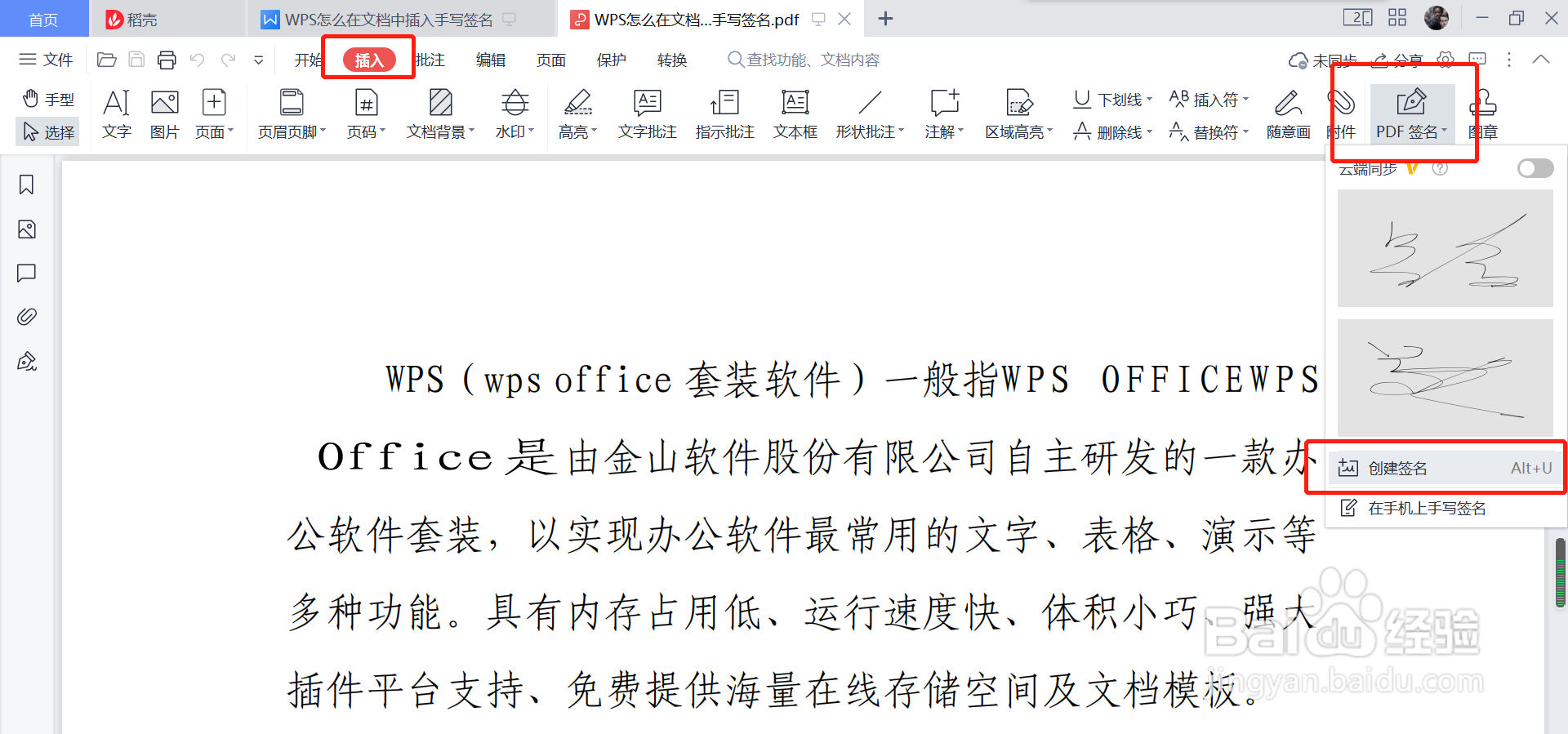Open highlight (高亮) dropdown
Image resolution: width=1568 pixels, height=734 pixels.
(577, 114)
